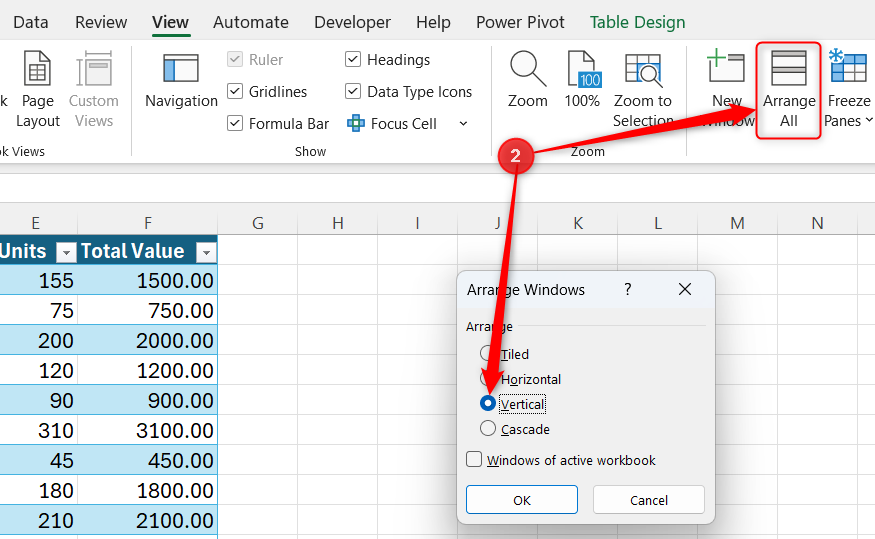Open the View tab
875x539 pixels.
click(170, 22)
